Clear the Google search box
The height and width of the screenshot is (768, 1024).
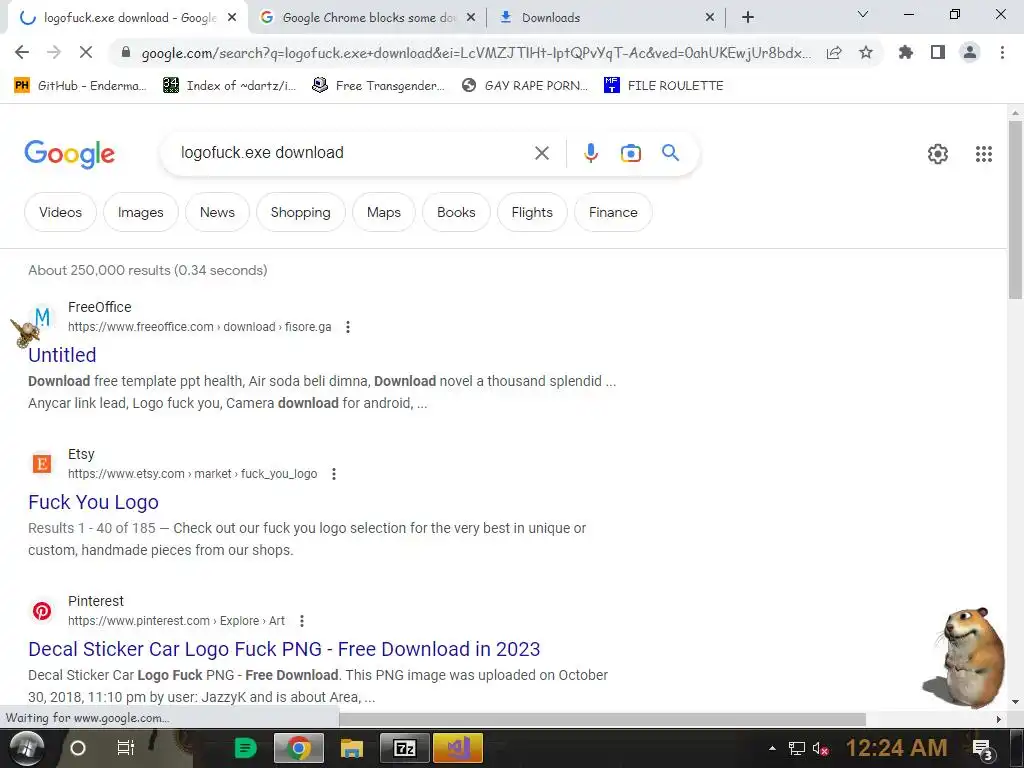(x=542, y=153)
